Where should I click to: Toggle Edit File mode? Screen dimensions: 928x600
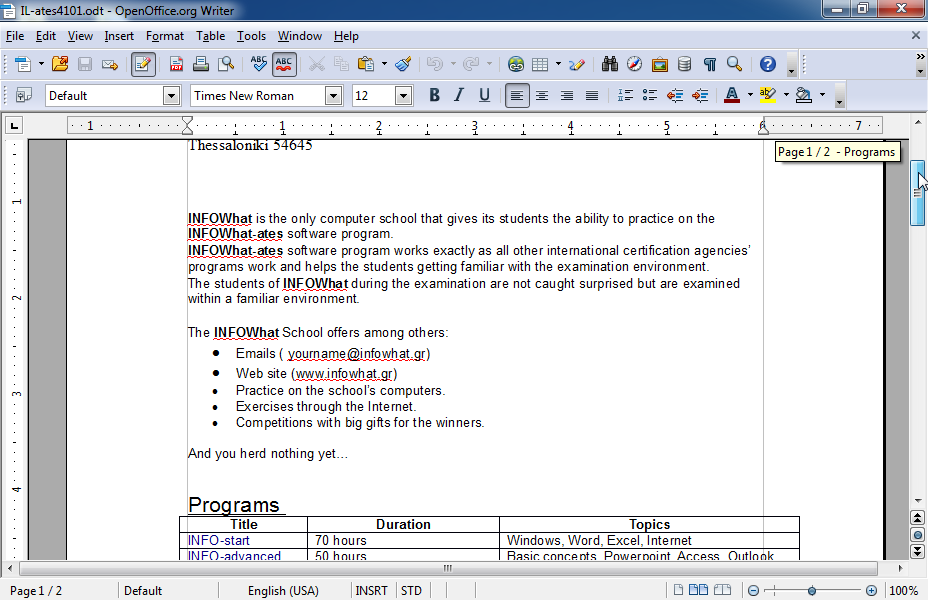click(x=143, y=64)
